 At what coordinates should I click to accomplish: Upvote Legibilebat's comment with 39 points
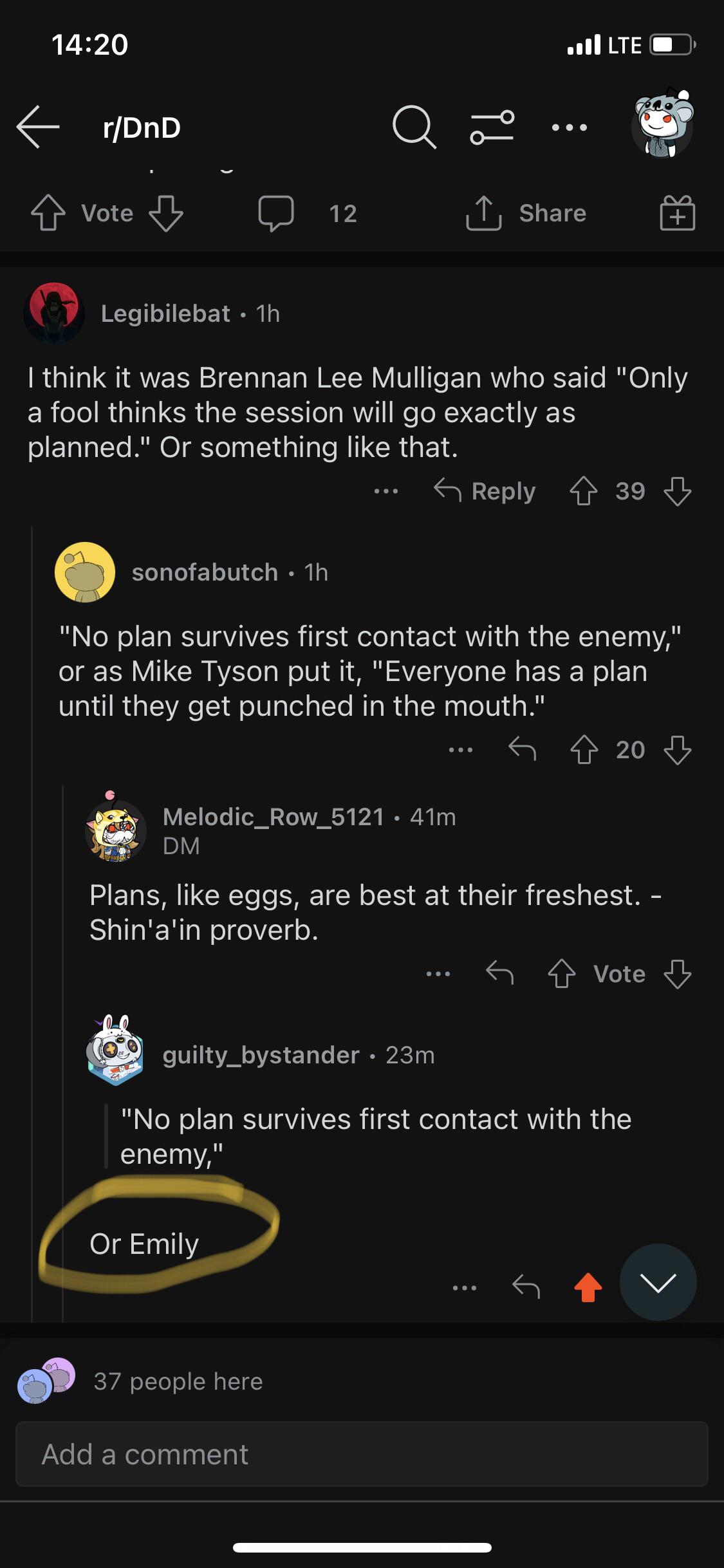pos(584,492)
